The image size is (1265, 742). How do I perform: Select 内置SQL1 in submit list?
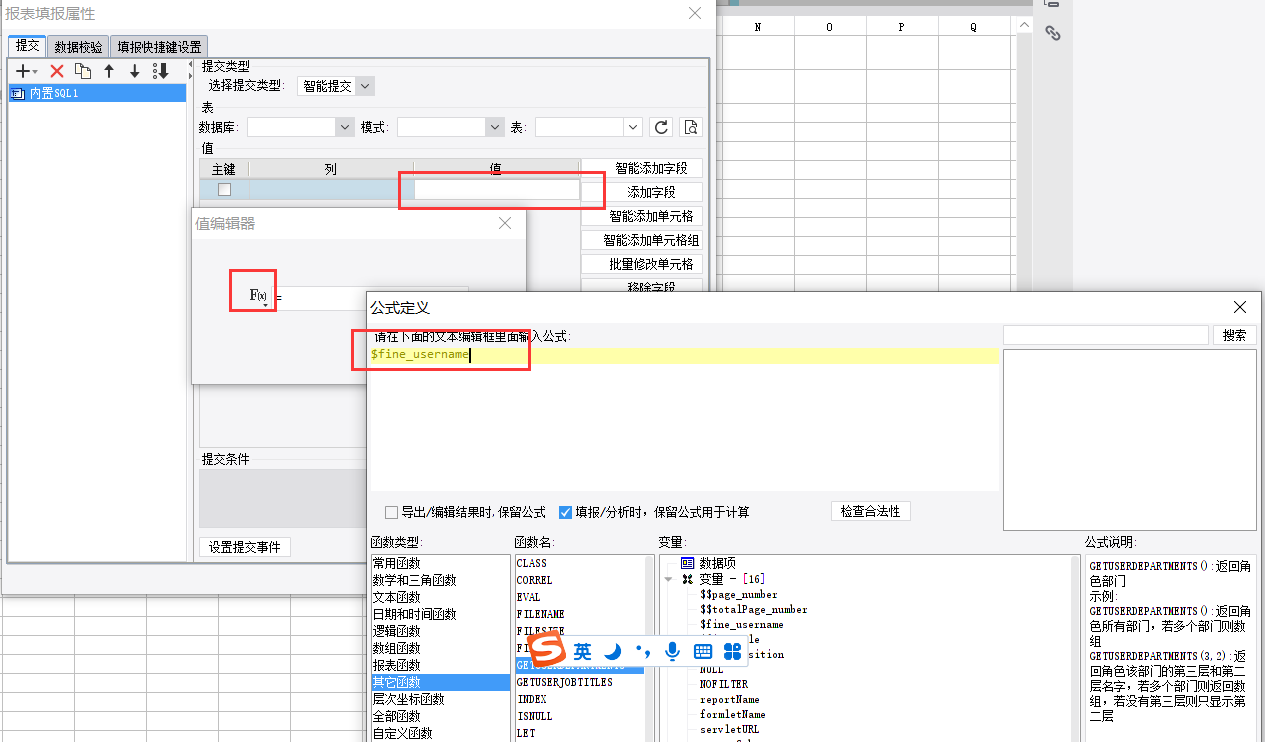pos(97,93)
